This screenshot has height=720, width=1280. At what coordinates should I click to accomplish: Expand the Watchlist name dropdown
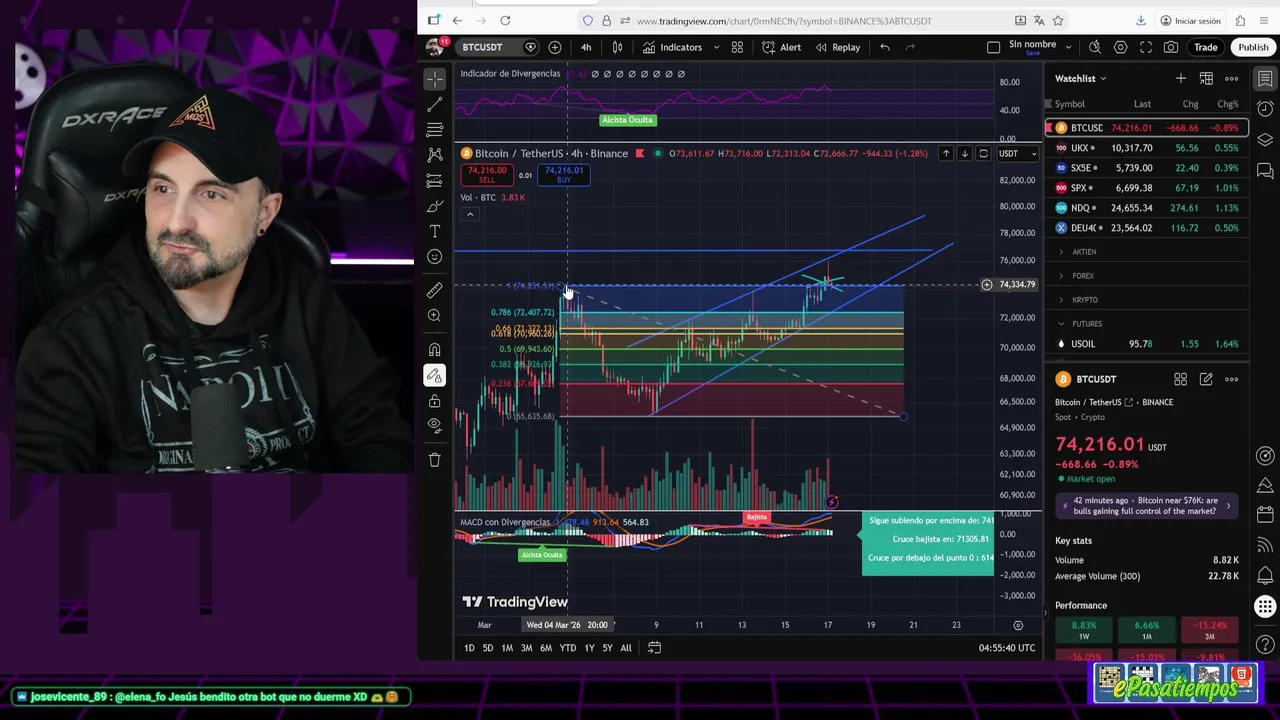click(1081, 78)
